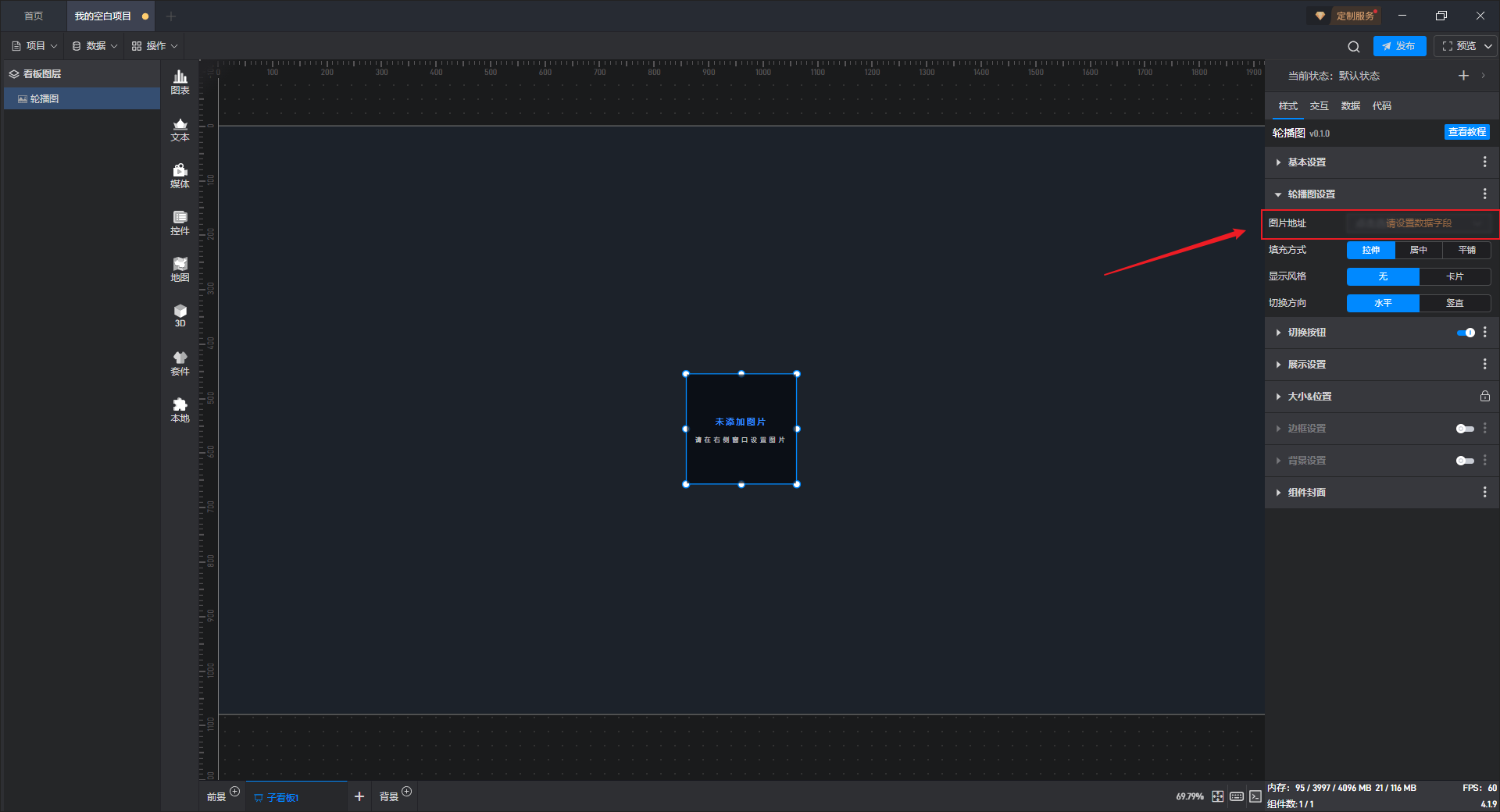Open the arrow dropdown beside 预览

1488,46
